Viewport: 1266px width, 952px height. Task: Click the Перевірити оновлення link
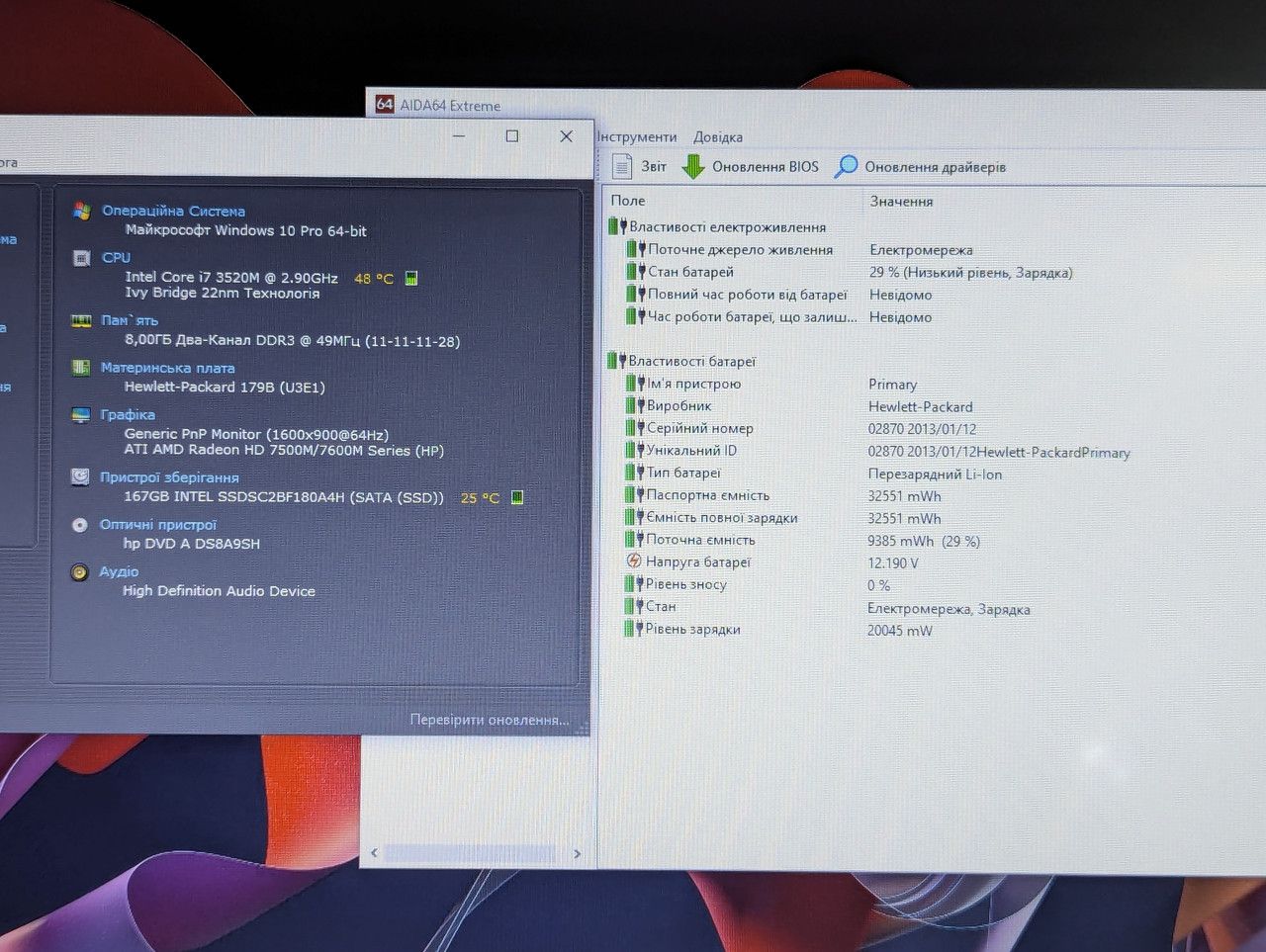[x=490, y=720]
